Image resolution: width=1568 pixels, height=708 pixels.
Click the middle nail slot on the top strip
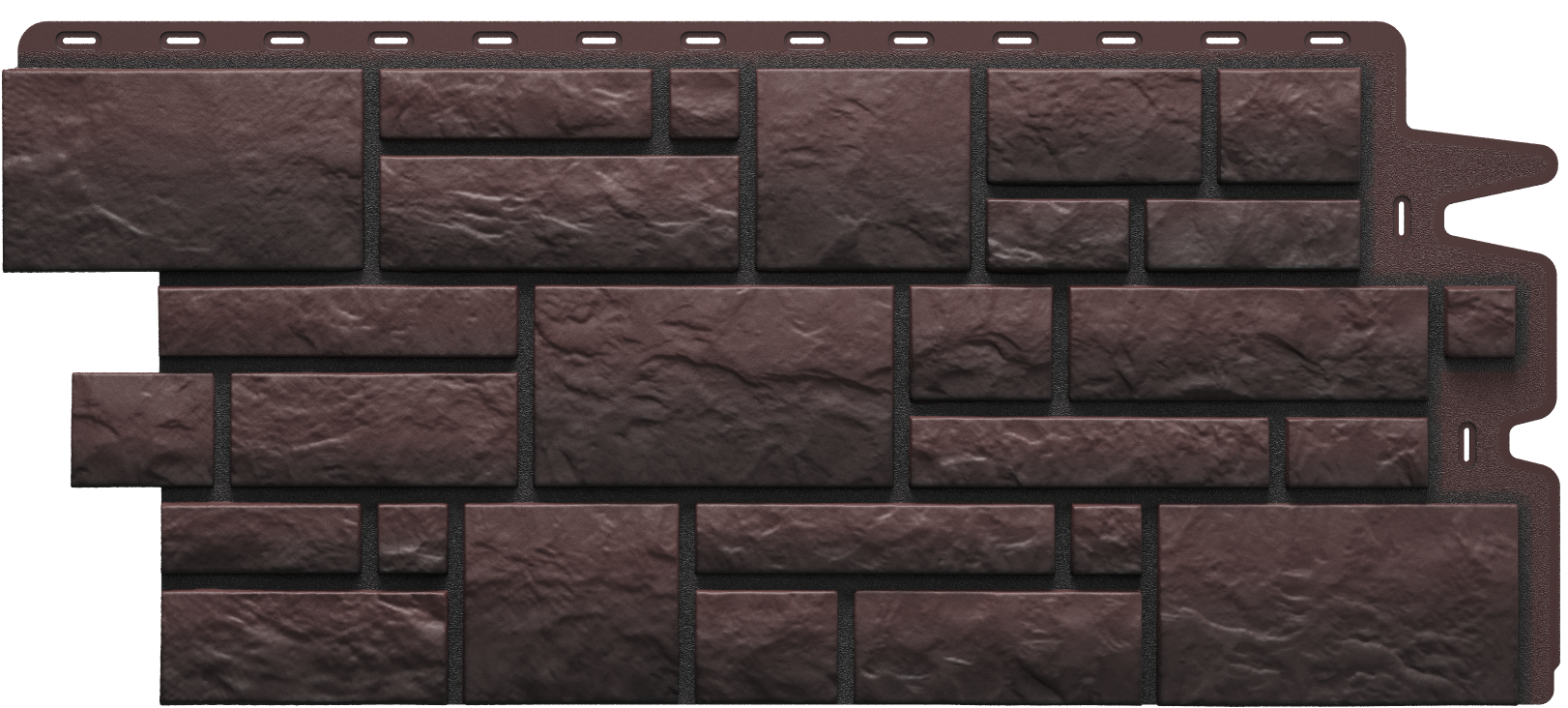pos(698,40)
